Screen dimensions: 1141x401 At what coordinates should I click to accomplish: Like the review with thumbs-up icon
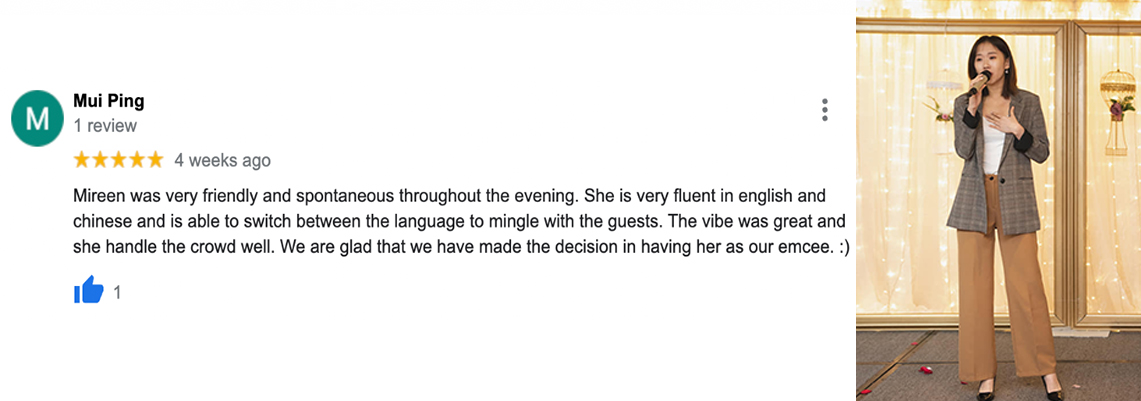[x=89, y=290]
